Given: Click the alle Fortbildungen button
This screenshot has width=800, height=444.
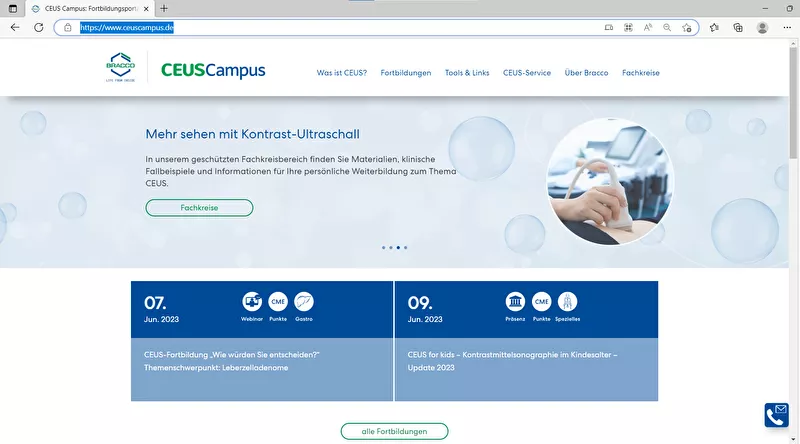Looking at the screenshot, I should pyautogui.click(x=394, y=431).
